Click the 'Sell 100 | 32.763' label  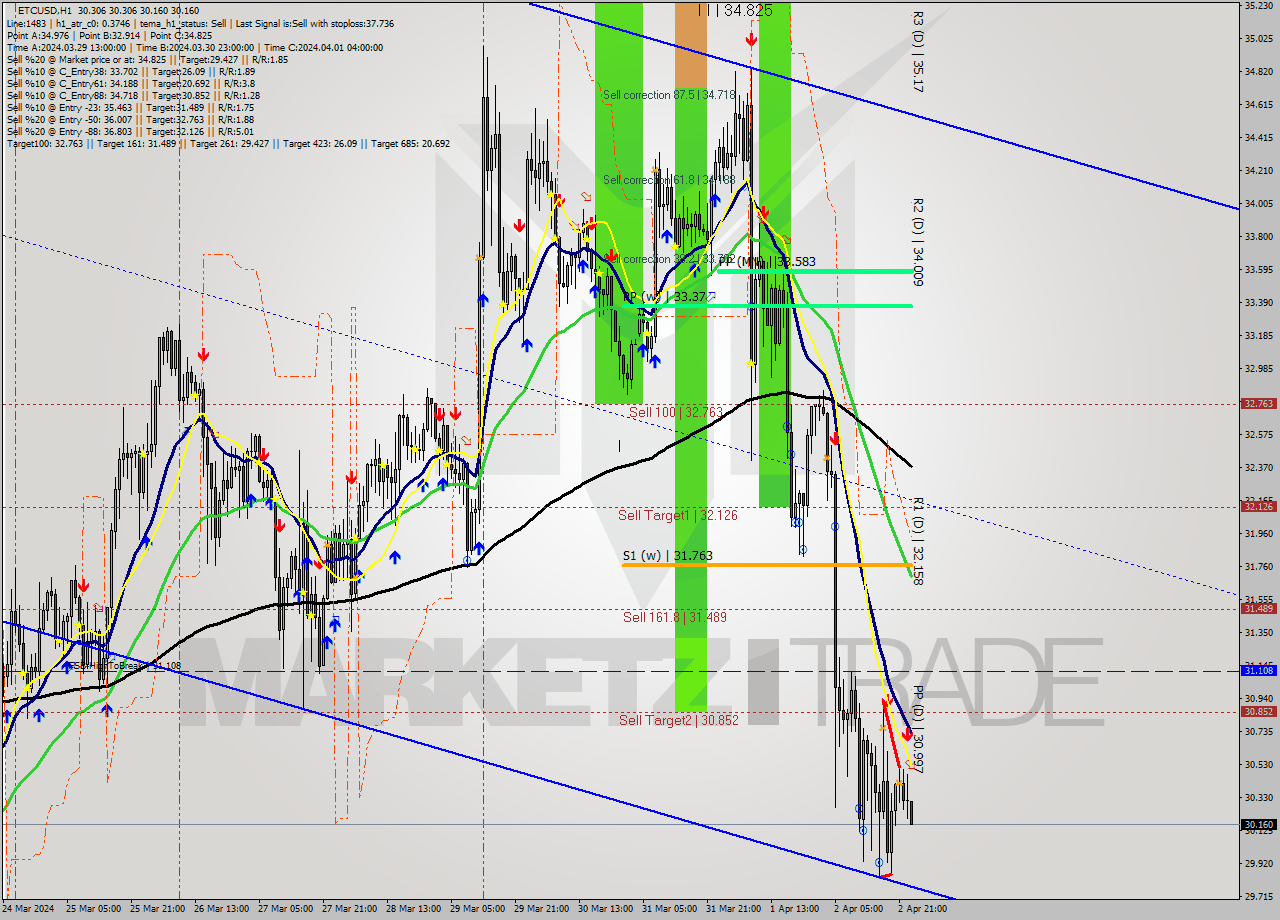675,412
